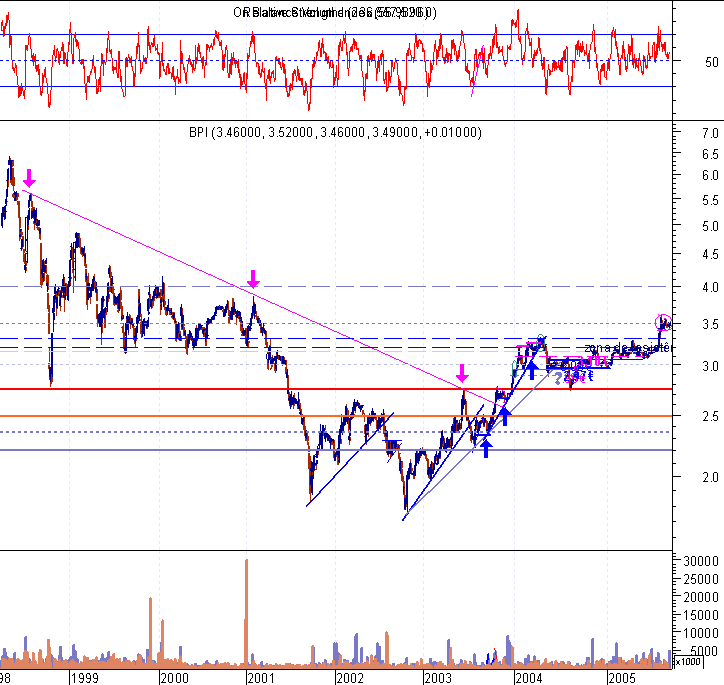The image size is (724, 685).
Task: Select the 50 level label on RSI axis
Action: 712,62
